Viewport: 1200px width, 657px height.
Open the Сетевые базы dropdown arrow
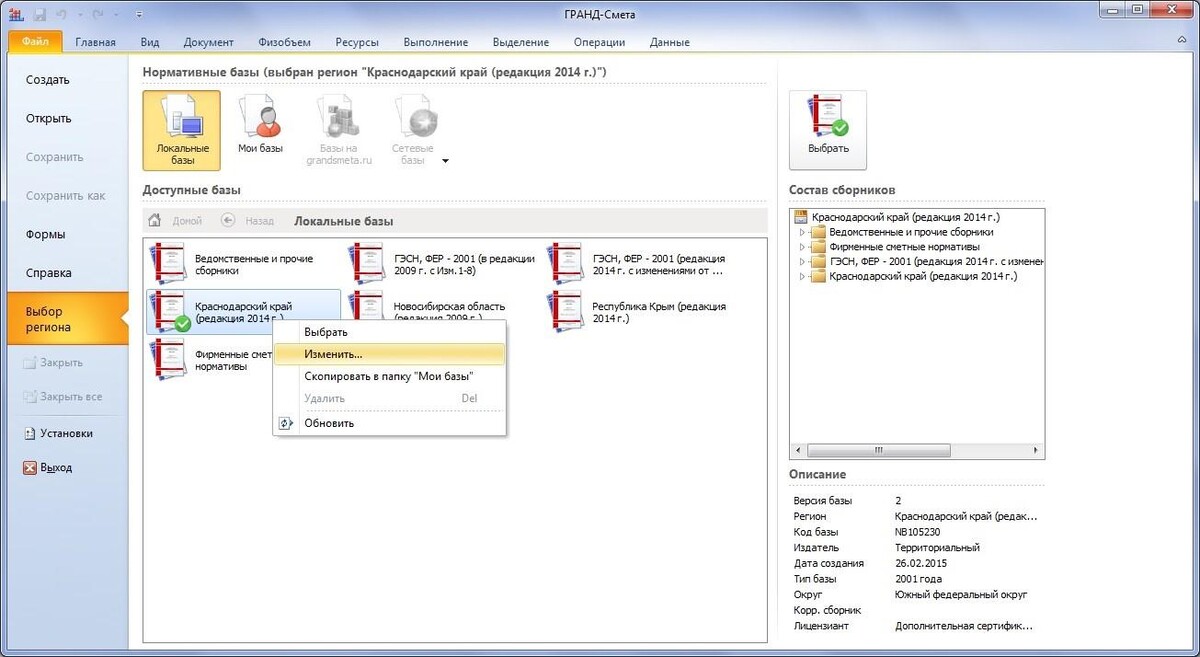(x=445, y=160)
